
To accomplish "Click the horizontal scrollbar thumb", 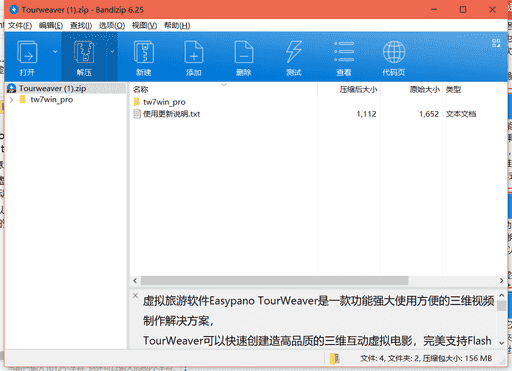I will pyautogui.click(x=274, y=281).
